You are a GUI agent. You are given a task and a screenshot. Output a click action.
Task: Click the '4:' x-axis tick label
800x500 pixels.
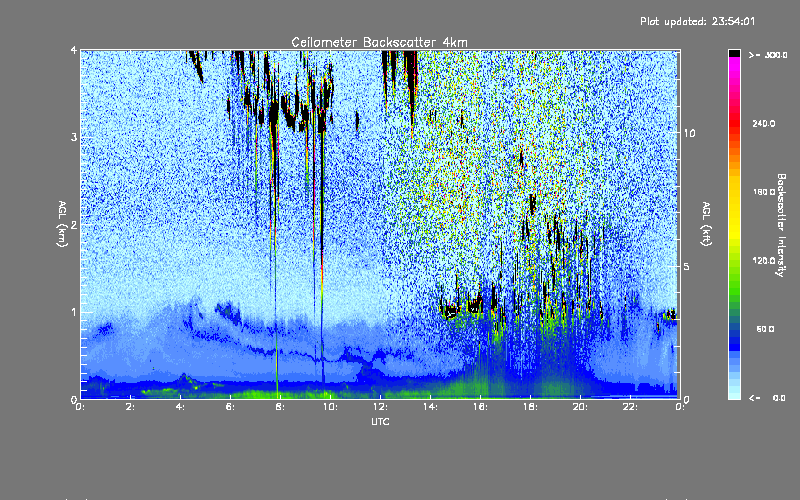(x=181, y=407)
